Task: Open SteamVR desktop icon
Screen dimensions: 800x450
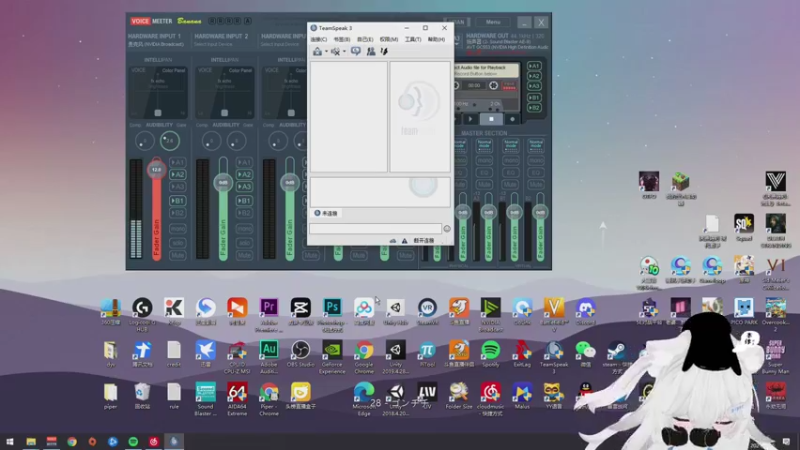Action: click(427, 311)
